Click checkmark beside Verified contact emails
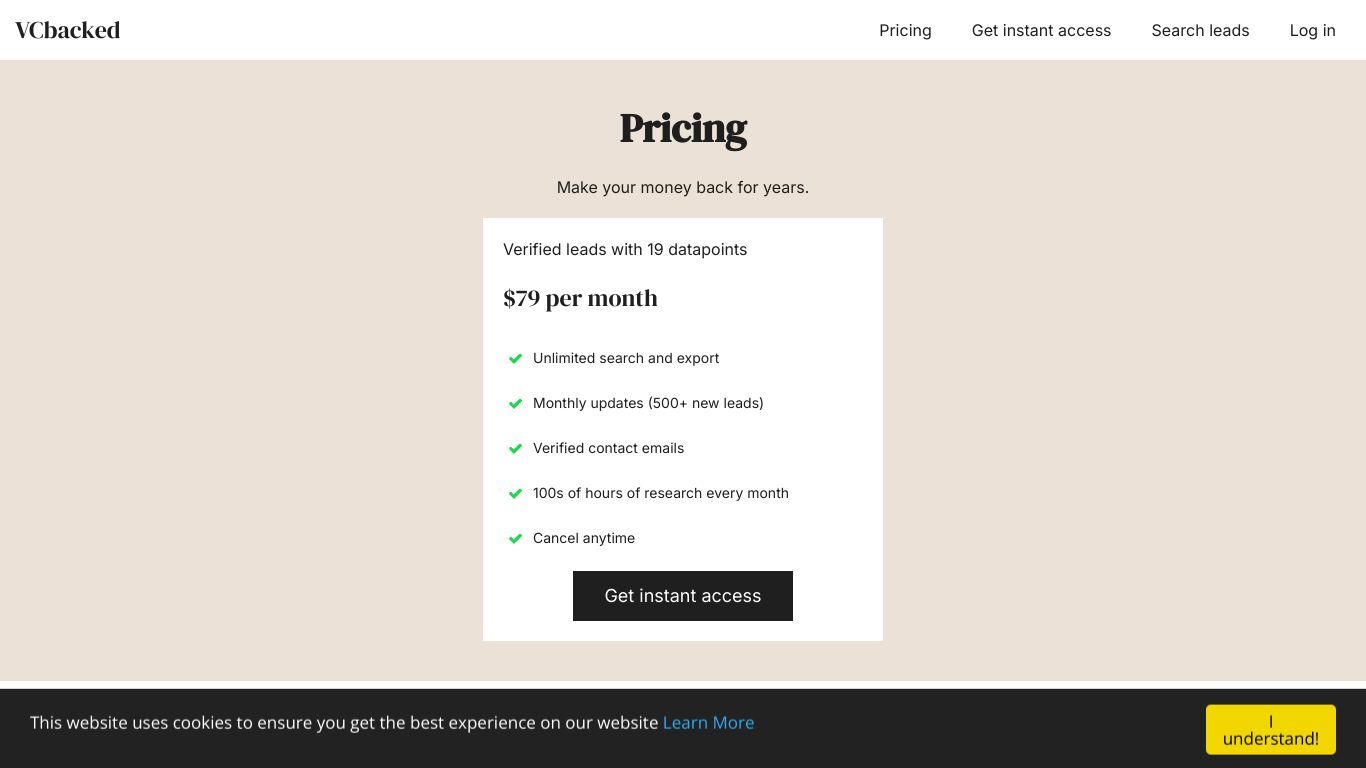Viewport: 1366px width, 768px height. (x=515, y=448)
